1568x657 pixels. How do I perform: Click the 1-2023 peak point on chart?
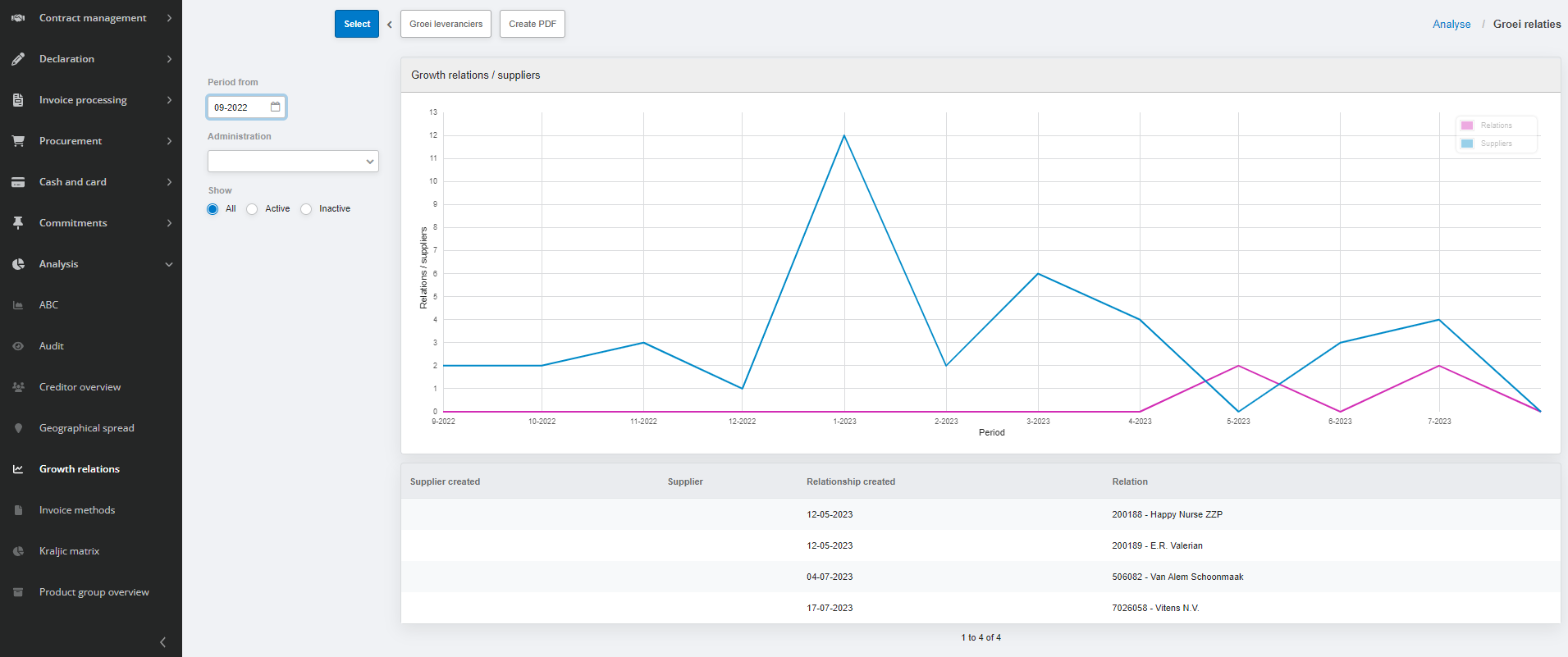tap(844, 136)
